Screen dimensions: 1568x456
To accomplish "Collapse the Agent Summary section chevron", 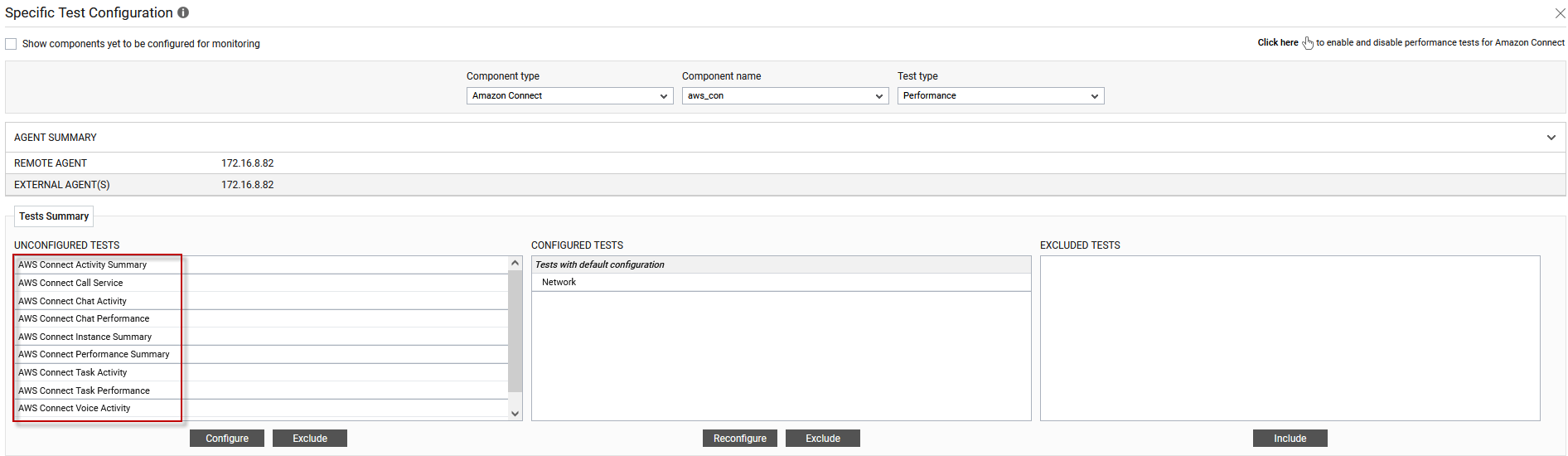I will tap(1551, 138).
